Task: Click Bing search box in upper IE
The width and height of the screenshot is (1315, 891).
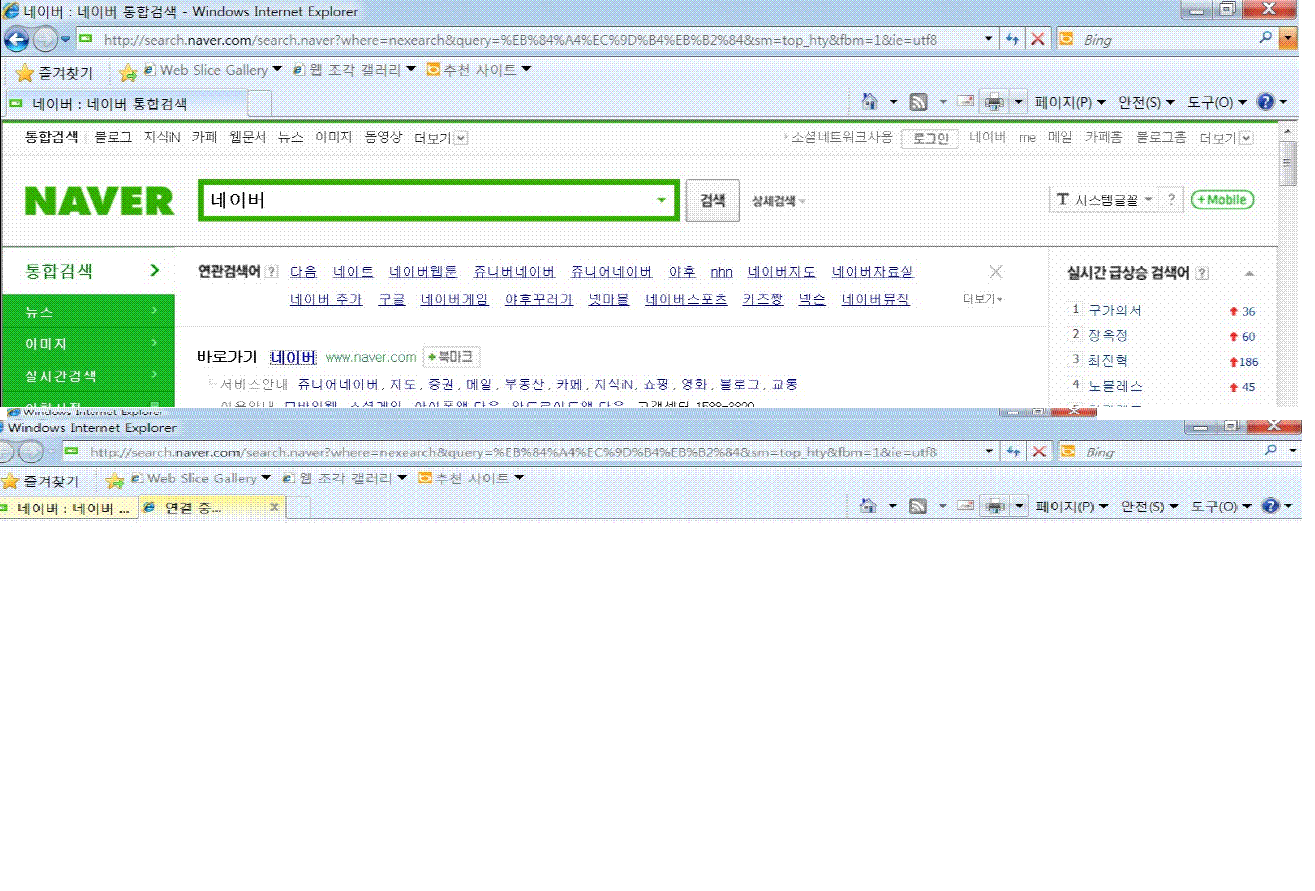Action: (1166, 39)
